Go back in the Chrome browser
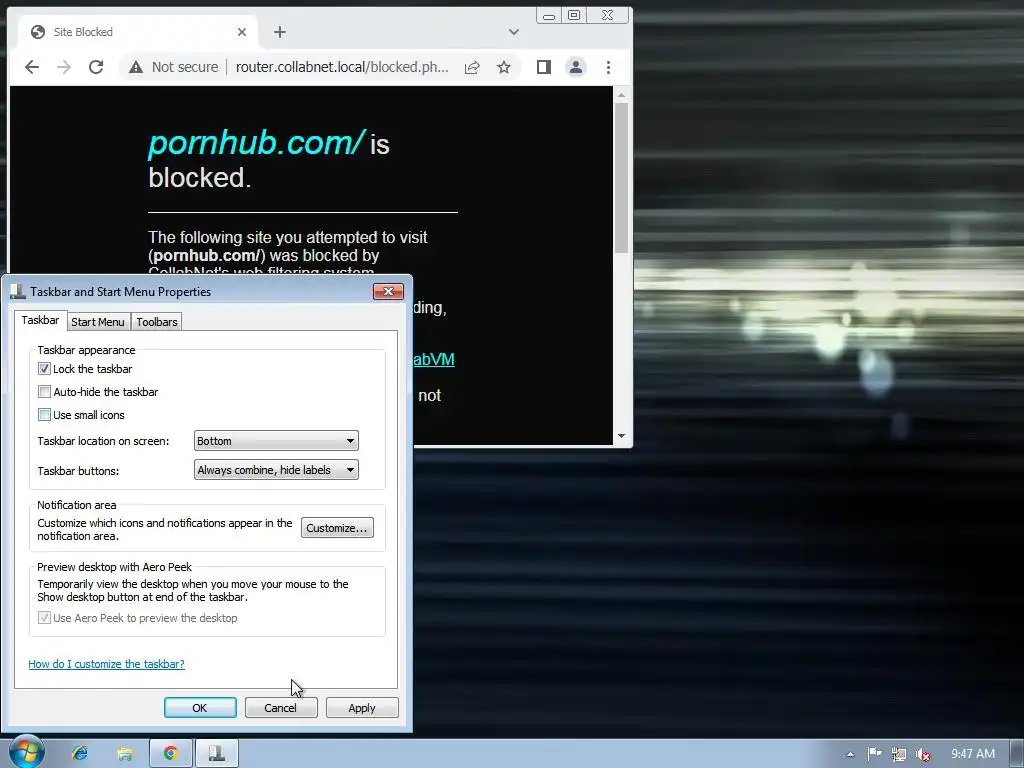 [x=32, y=67]
